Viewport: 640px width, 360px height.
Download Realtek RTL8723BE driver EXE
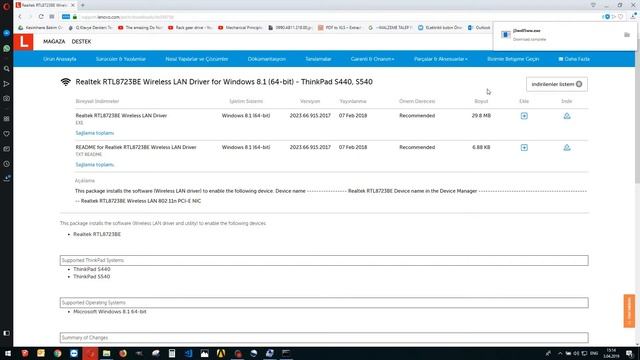567,116
